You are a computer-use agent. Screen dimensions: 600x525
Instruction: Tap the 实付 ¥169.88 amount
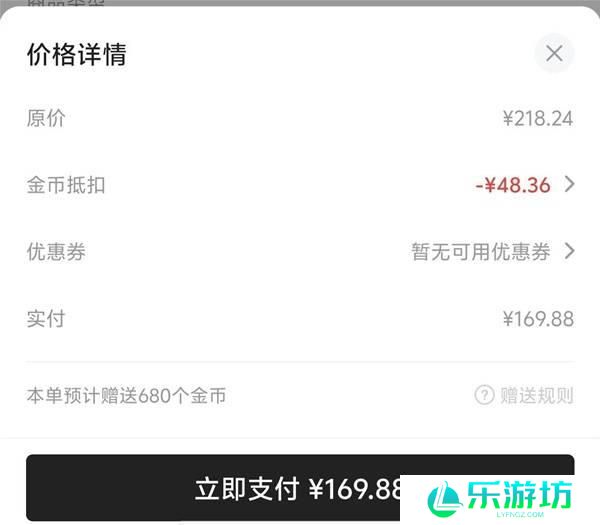(x=538, y=319)
